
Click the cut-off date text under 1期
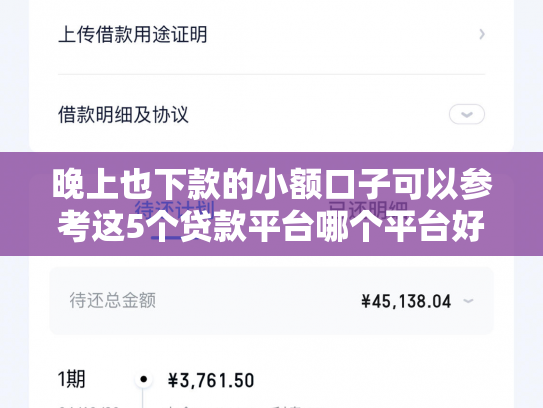[x=88, y=406]
